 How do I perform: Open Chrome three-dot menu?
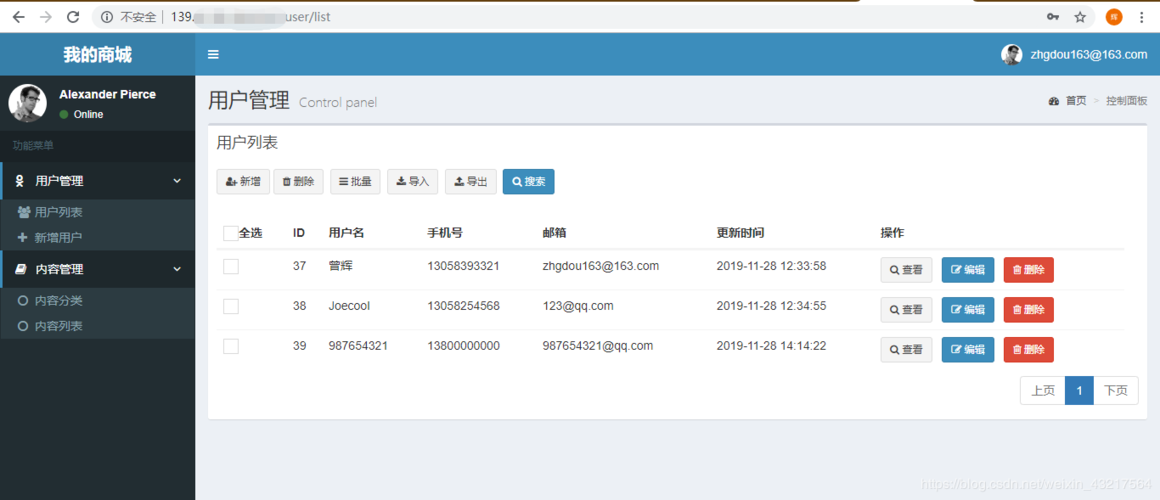point(1142,17)
